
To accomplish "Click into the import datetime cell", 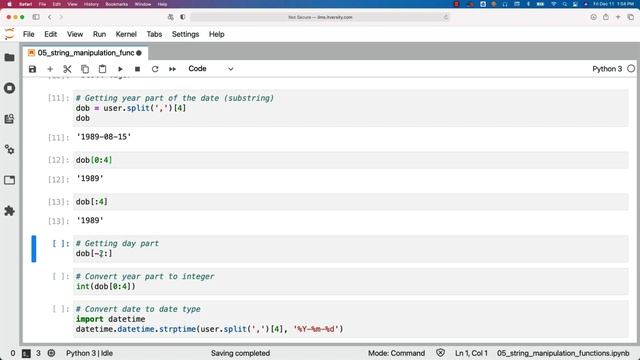I will click(350, 319).
